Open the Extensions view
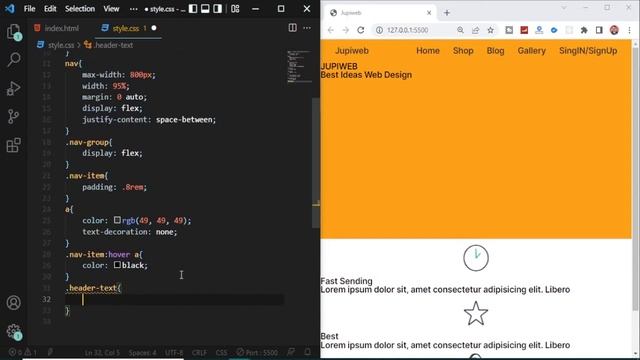 [13, 145]
